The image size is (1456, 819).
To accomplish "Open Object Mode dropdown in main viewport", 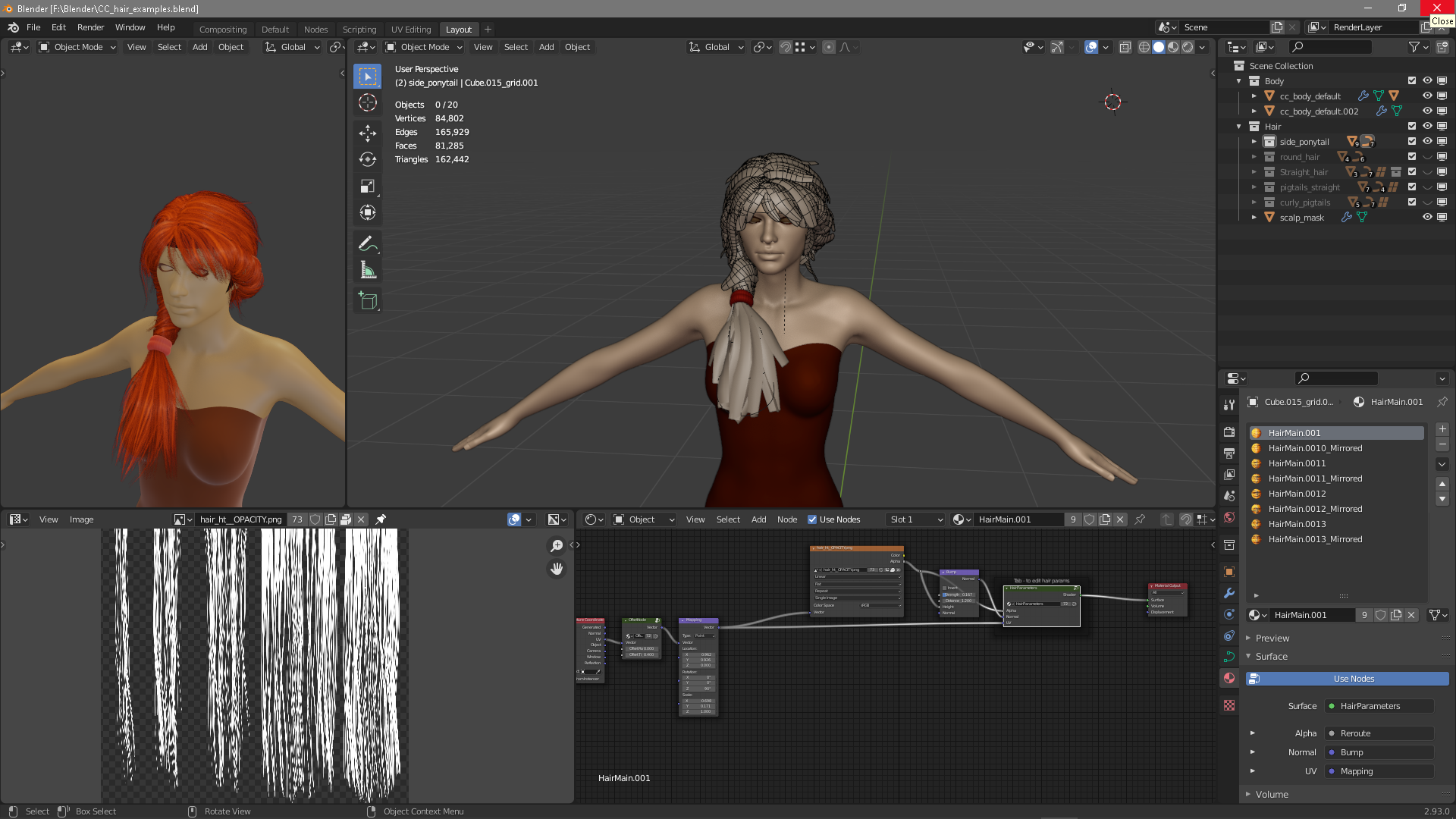I will (424, 47).
